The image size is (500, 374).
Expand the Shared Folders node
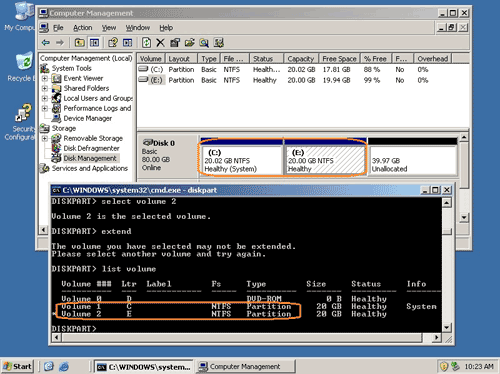point(45,88)
